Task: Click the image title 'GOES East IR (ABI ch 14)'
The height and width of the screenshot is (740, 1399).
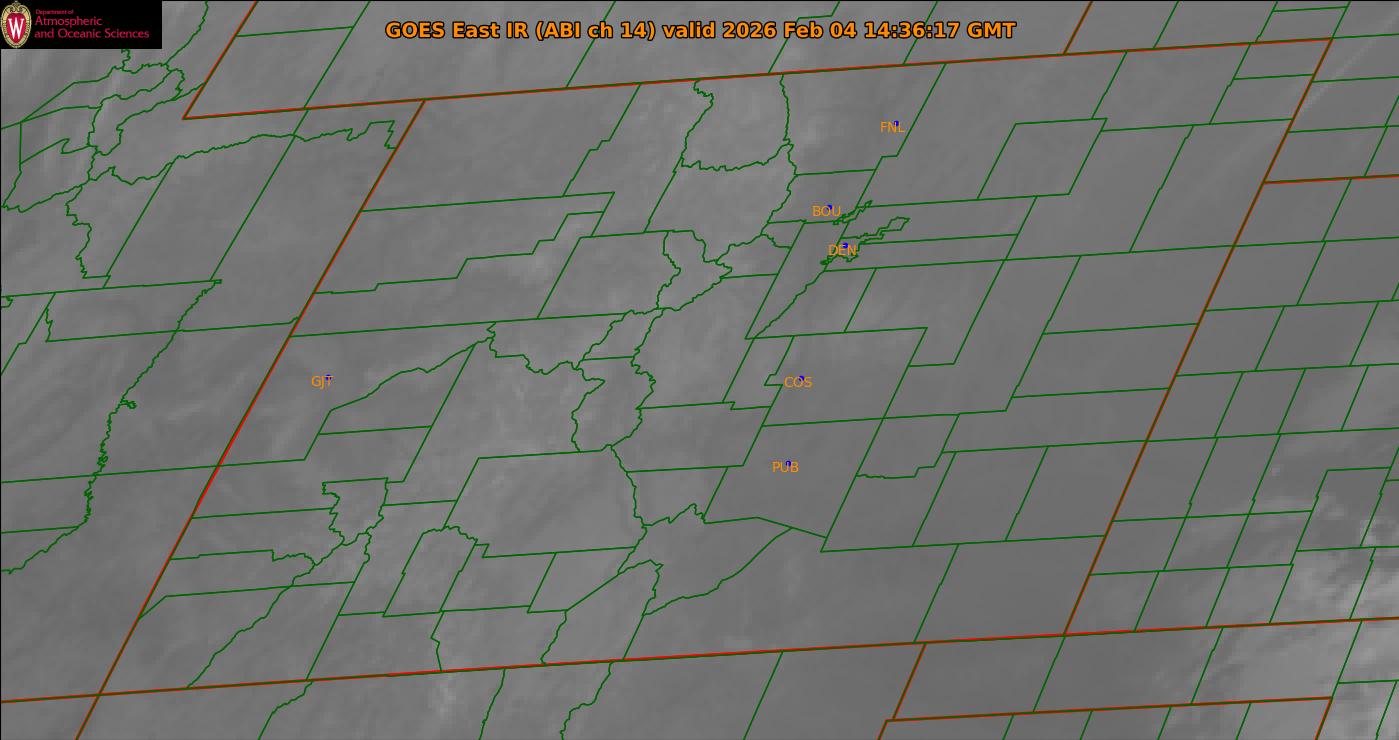Action: pyautogui.click(x=520, y=30)
